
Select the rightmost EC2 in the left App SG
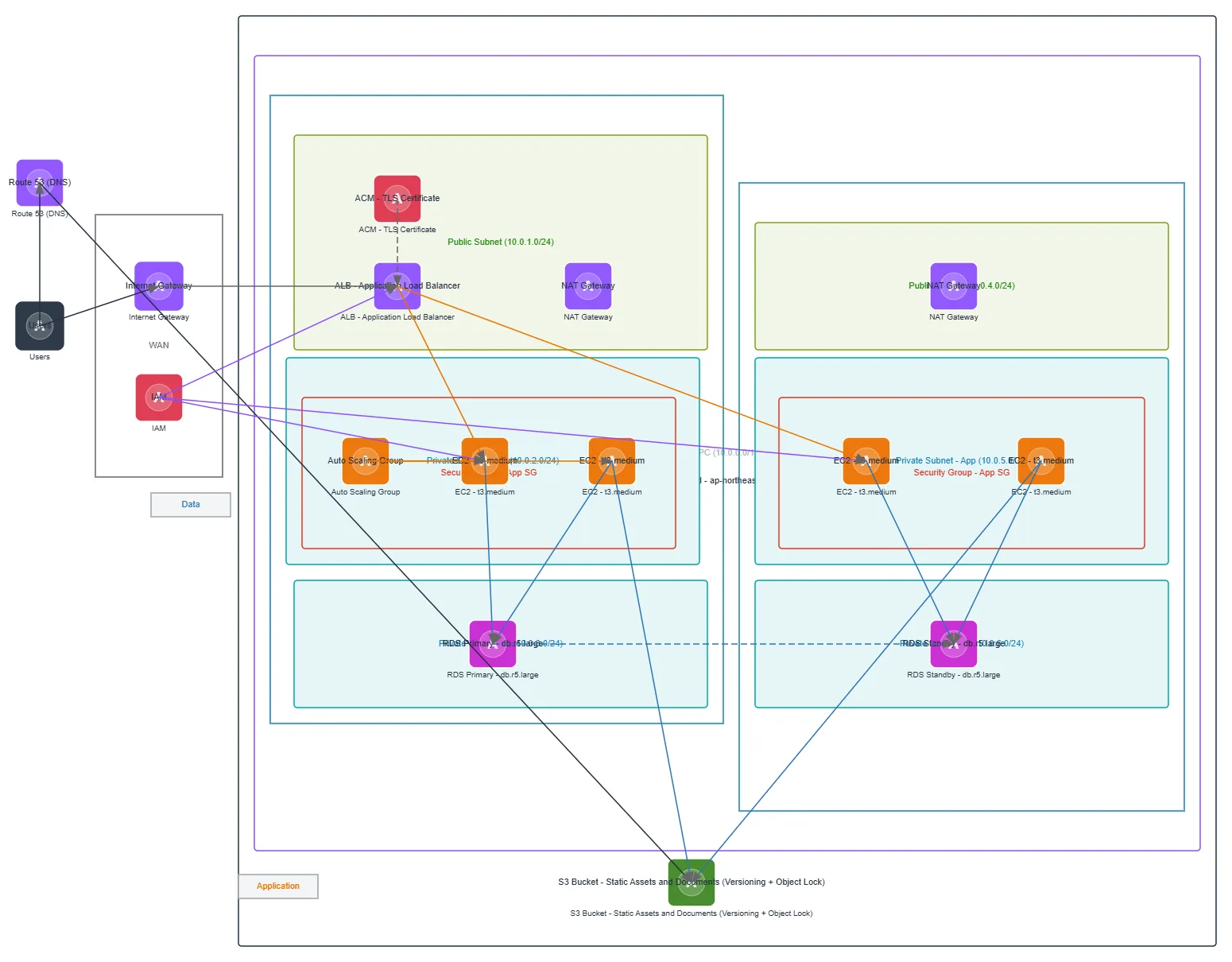(612, 461)
